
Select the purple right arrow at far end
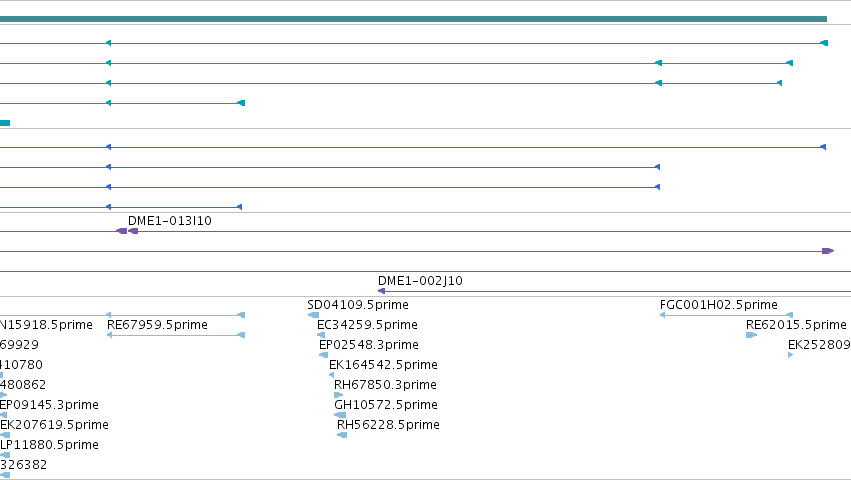(828, 251)
